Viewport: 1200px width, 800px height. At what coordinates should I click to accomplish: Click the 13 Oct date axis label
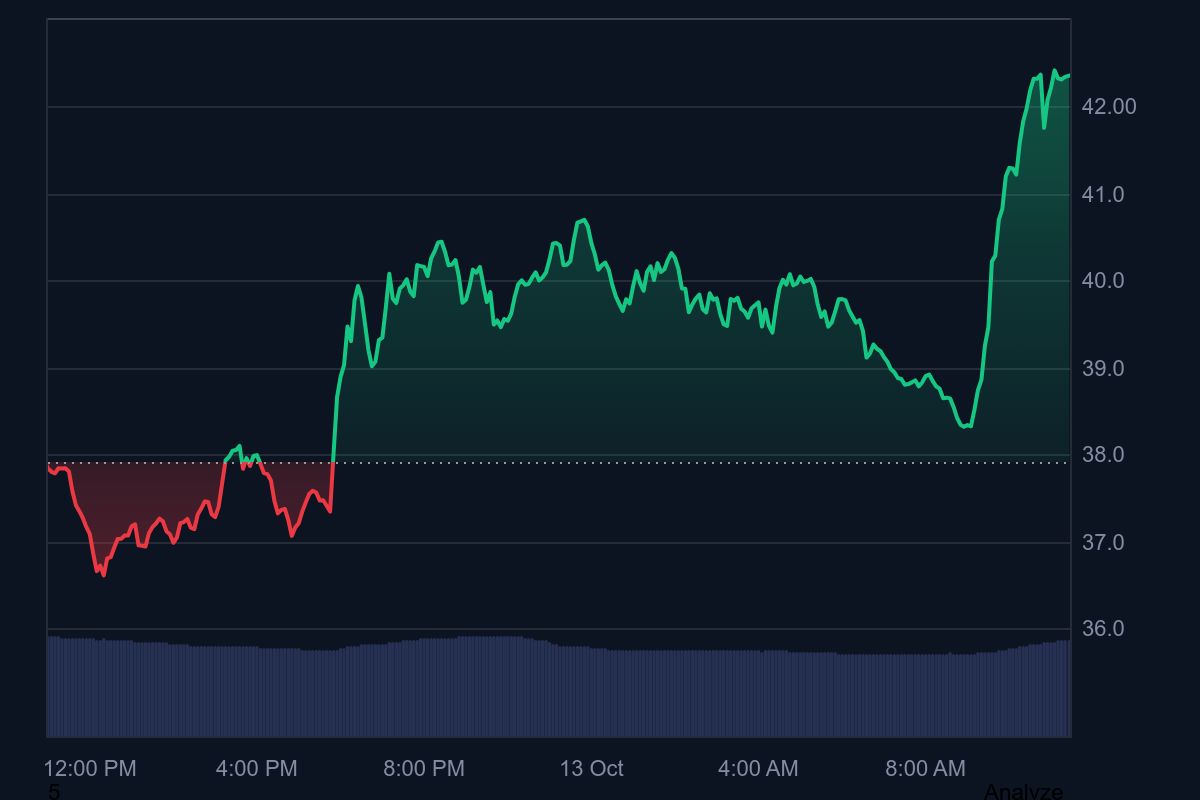tap(591, 768)
